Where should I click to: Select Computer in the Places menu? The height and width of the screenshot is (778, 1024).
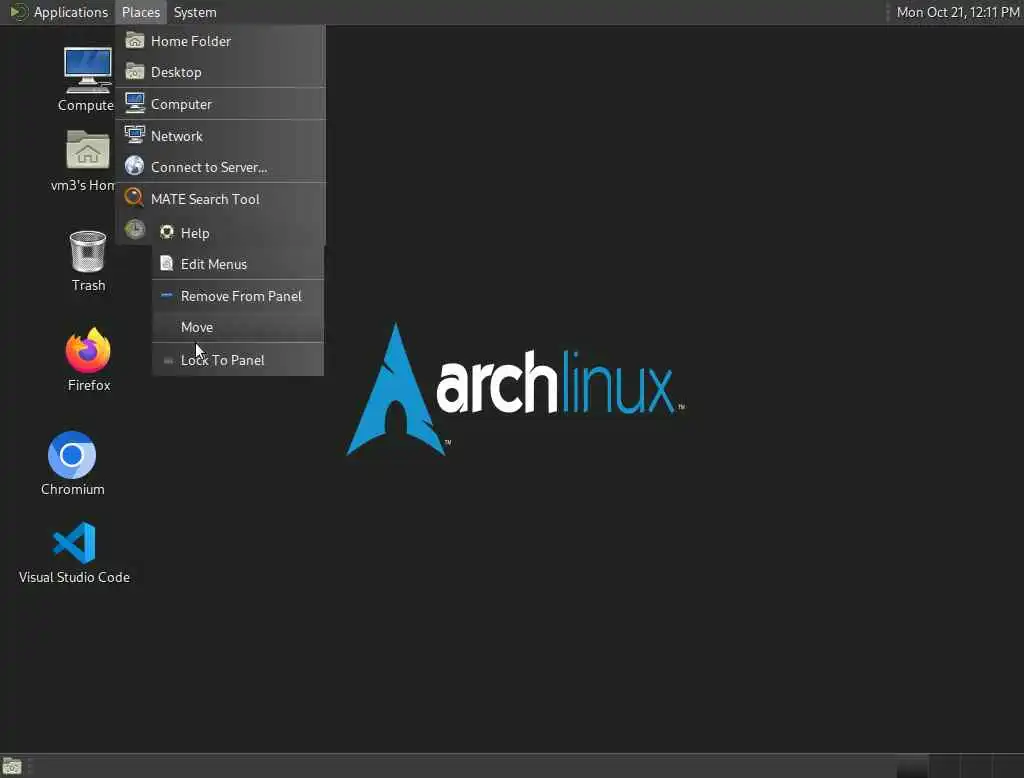220,104
